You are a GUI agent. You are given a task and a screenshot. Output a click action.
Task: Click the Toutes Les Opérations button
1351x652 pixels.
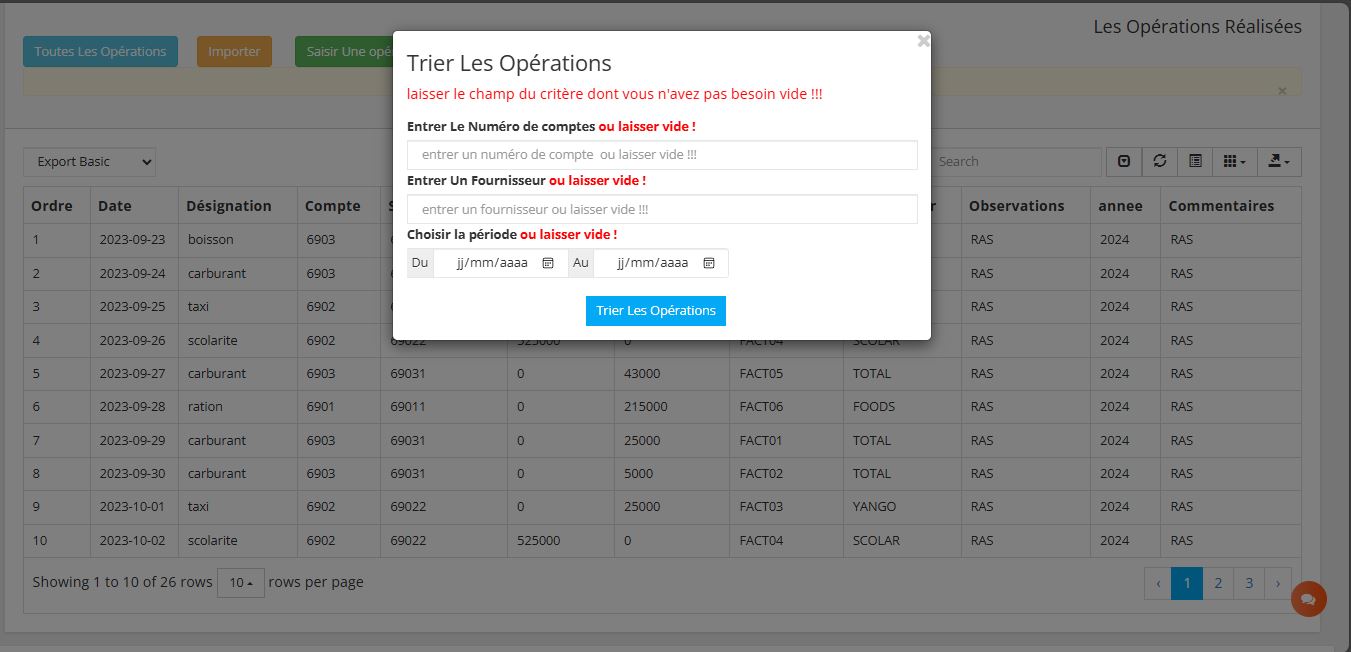click(100, 52)
